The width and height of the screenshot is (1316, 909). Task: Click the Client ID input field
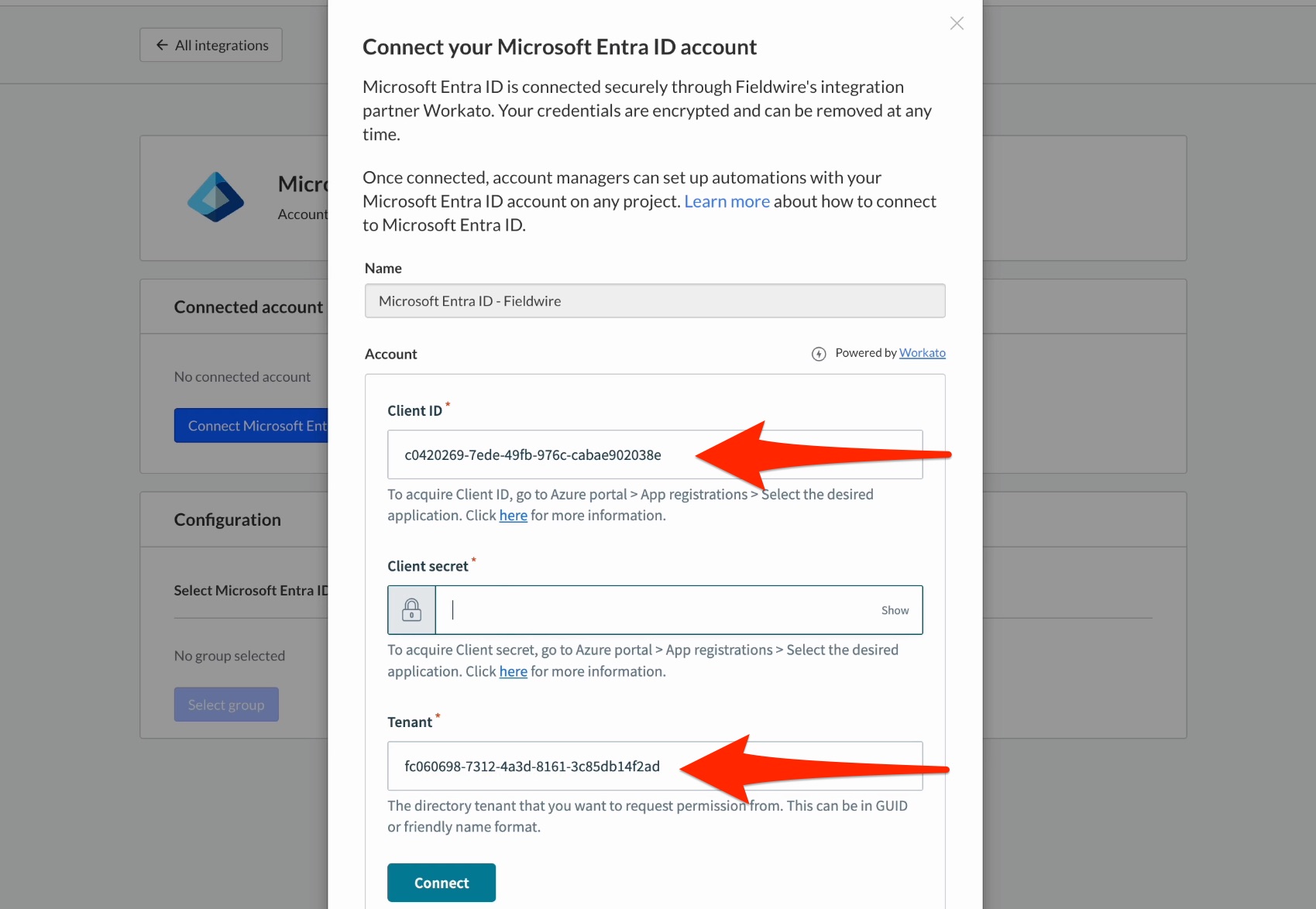[655, 454]
